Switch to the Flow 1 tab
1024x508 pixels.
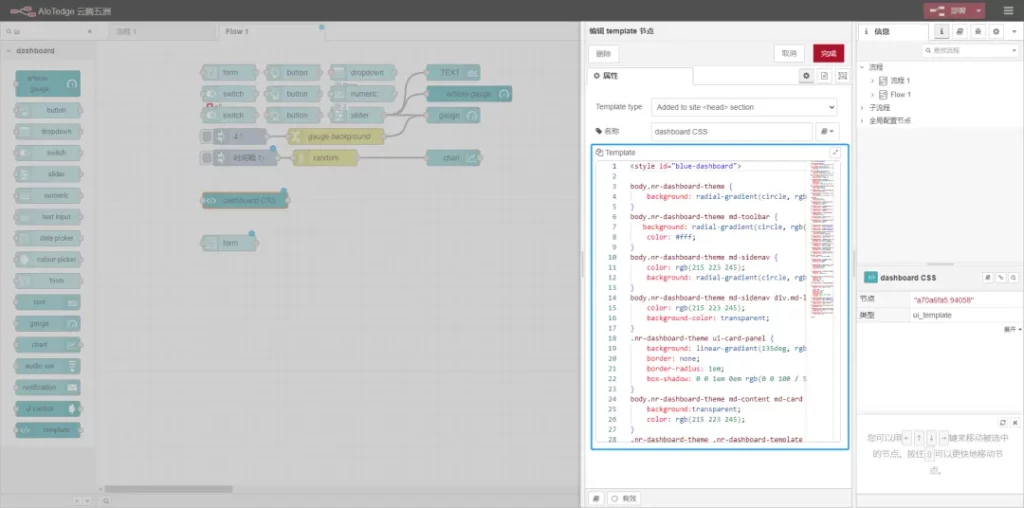pos(237,31)
